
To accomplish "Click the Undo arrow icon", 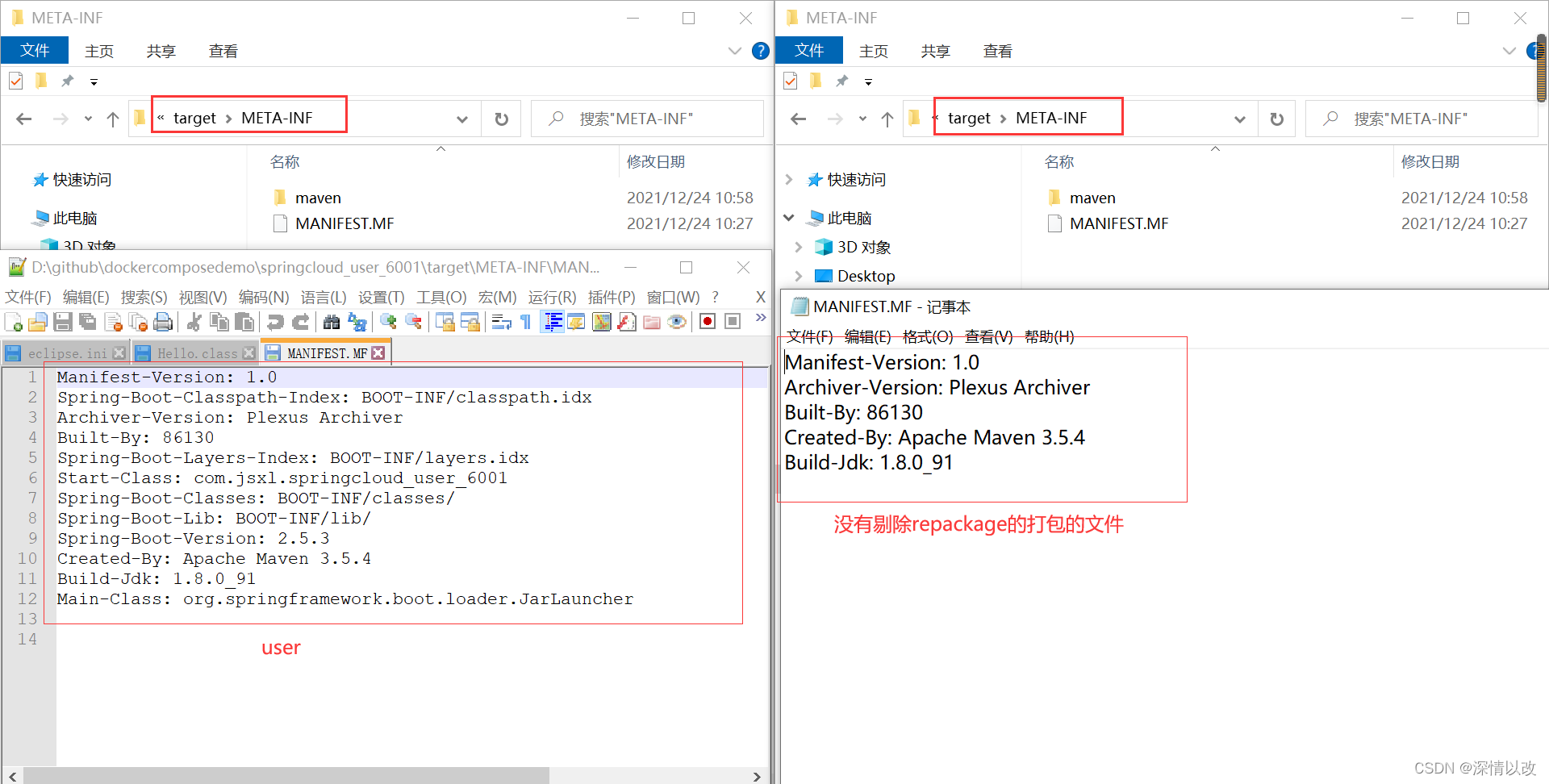I will [275, 323].
